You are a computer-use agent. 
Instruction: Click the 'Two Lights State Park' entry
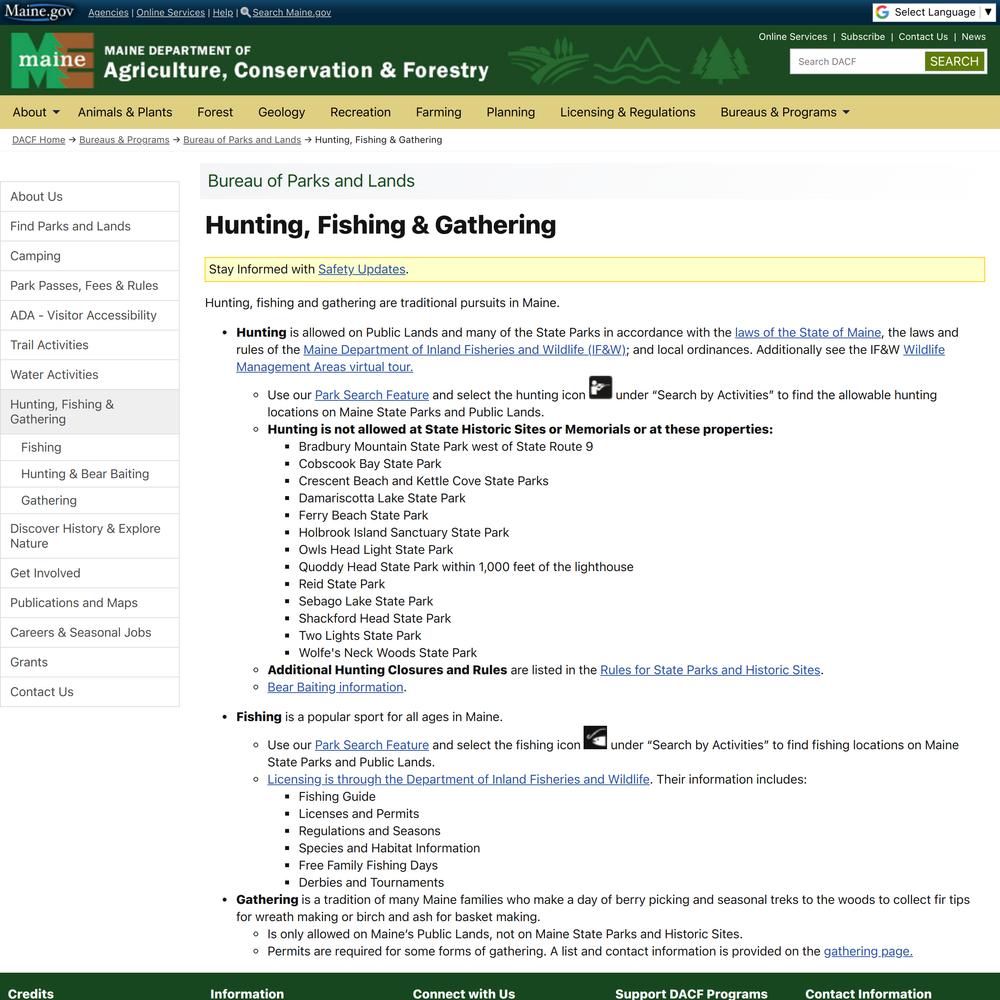point(360,636)
